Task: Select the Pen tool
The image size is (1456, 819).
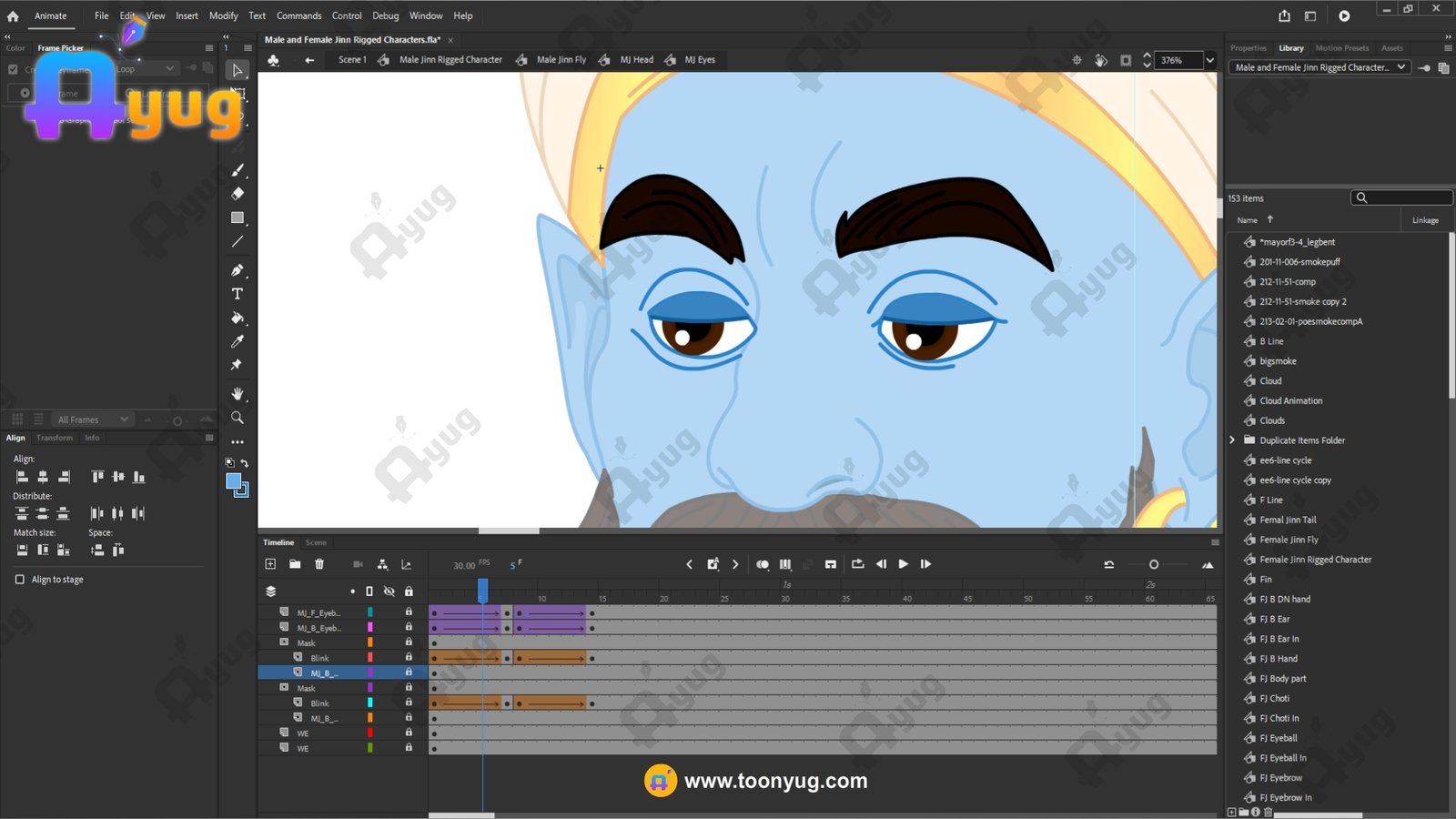Action: [238, 270]
